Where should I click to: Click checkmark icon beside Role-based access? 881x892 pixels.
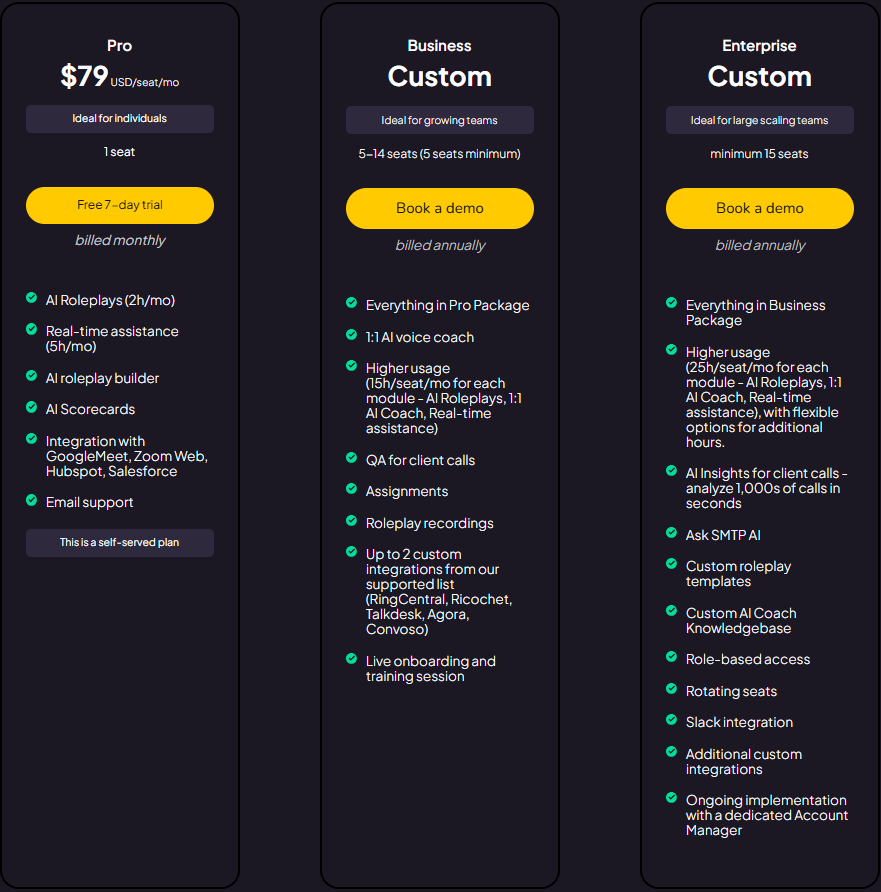pyautogui.click(x=672, y=657)
